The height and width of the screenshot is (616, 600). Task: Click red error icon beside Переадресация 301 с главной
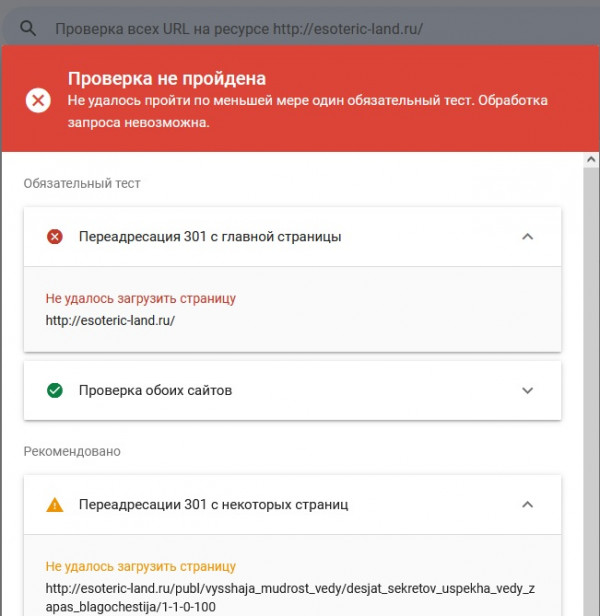coord(55,237)
